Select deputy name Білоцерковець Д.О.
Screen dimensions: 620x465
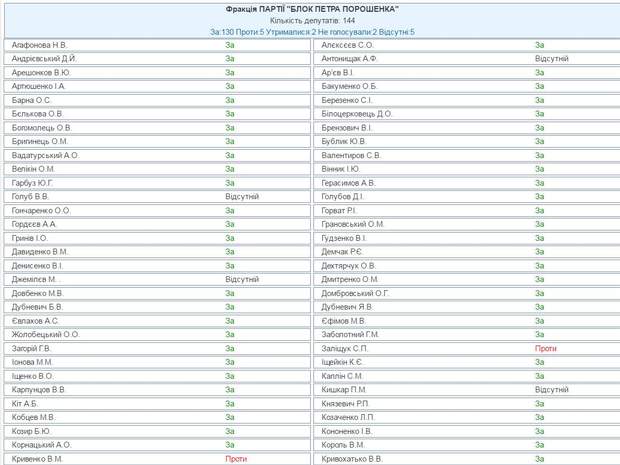[x=357, y=114]
